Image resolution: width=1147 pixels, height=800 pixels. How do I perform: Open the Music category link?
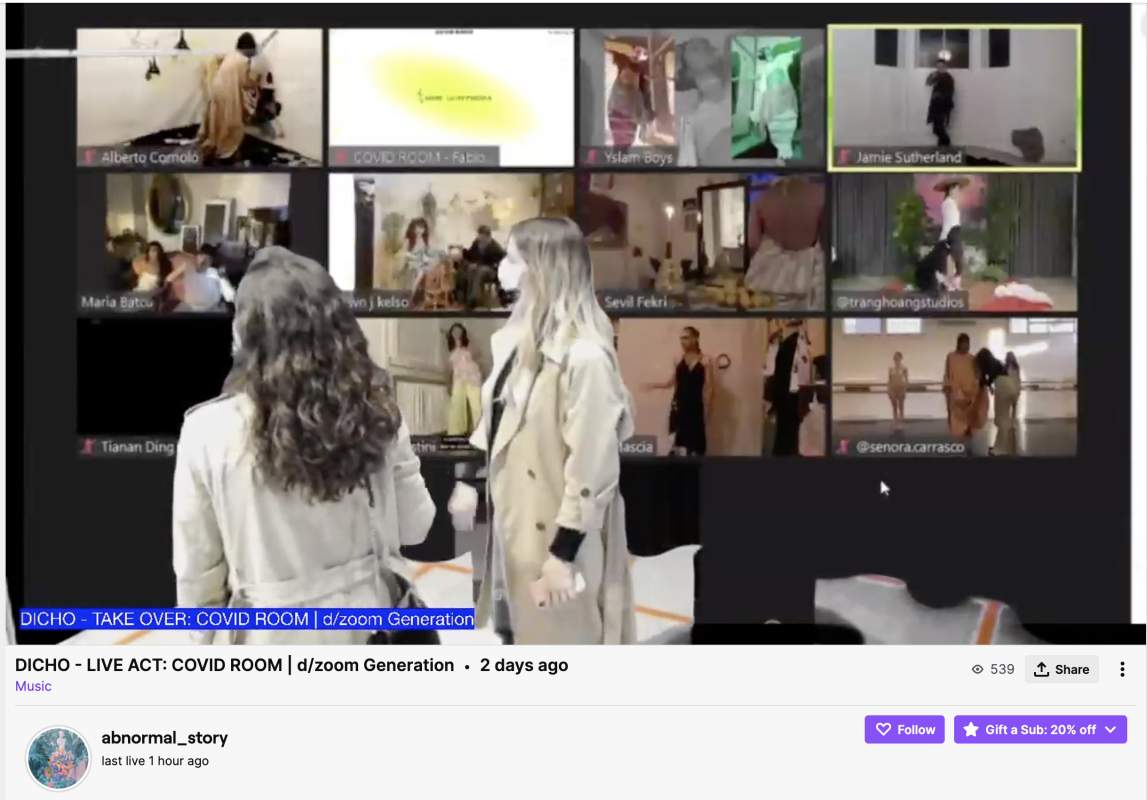33,686
